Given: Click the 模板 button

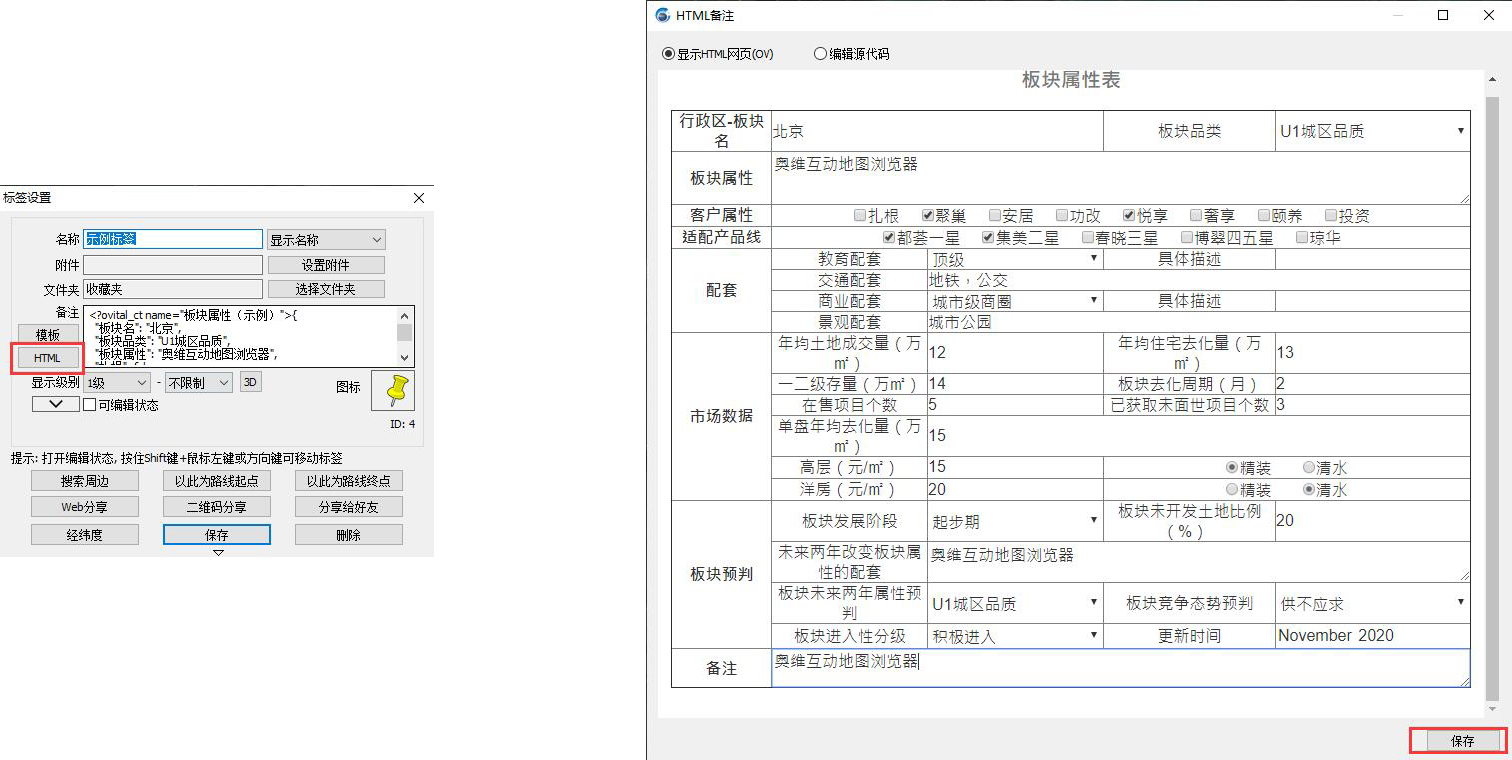Looking at the screenshot, I should [47, 334].
